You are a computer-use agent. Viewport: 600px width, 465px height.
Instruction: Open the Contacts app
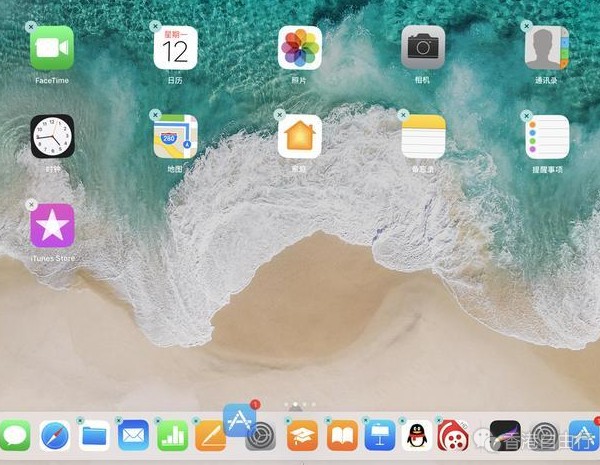click(x=547, y=48)
